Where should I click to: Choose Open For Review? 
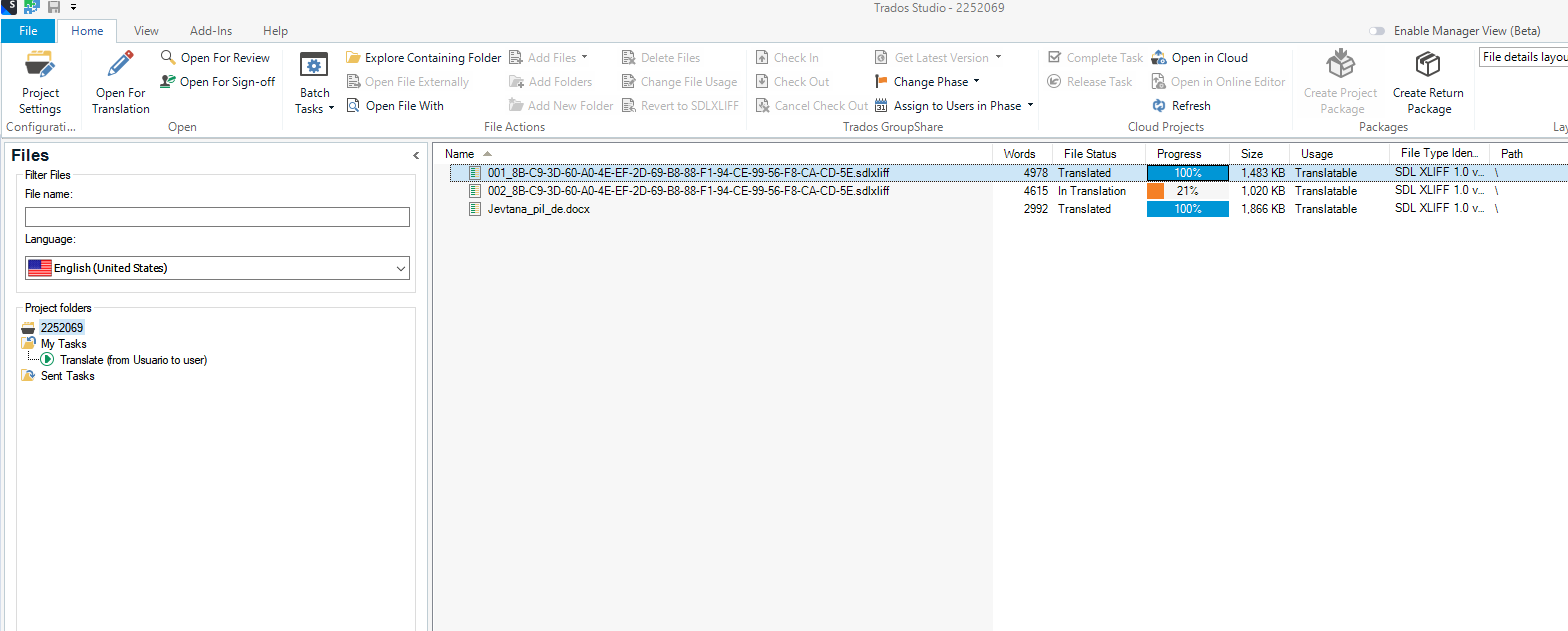pyautogui.click(x=215, y=58)
